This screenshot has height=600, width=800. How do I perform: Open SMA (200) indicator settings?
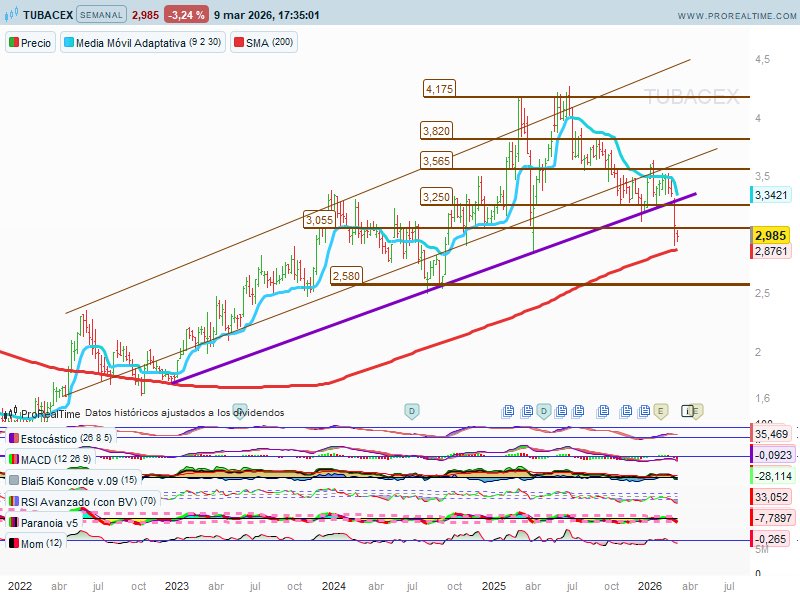point(264,43)
